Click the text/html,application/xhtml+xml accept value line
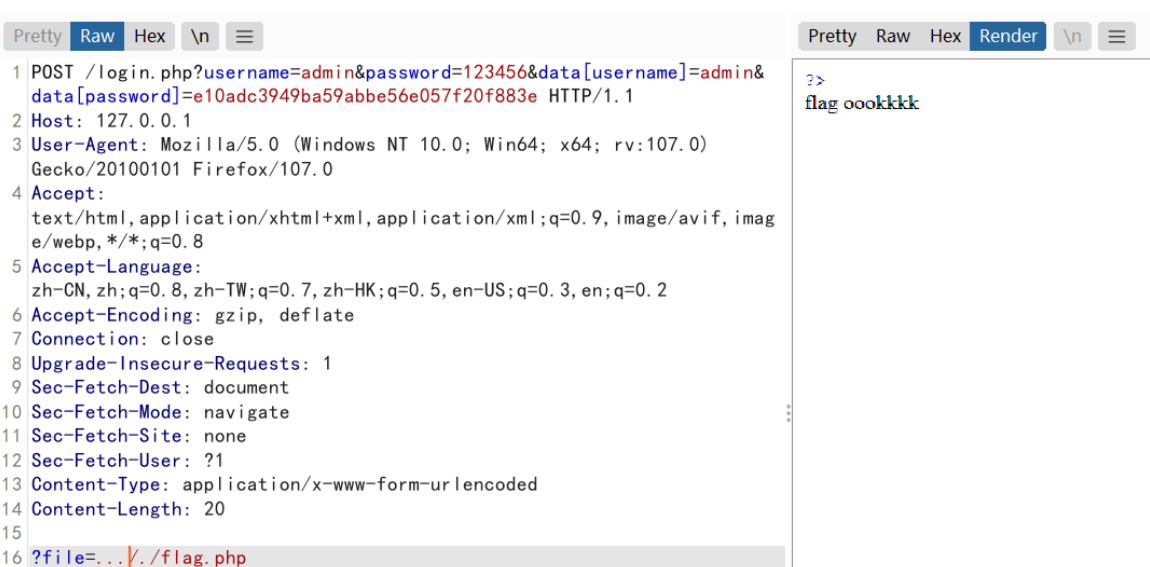Viewport: 1150px width, 567px height. pos(403,218)
